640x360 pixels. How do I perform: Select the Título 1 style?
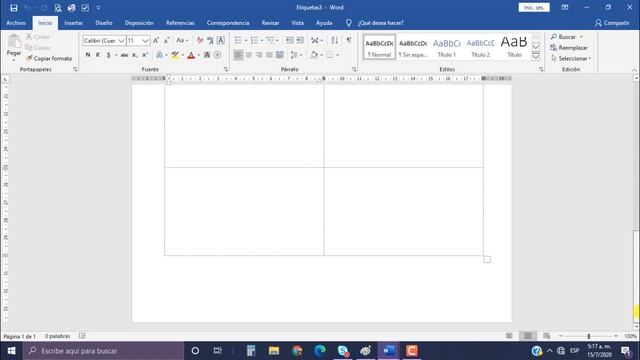(x=447, y=47)
